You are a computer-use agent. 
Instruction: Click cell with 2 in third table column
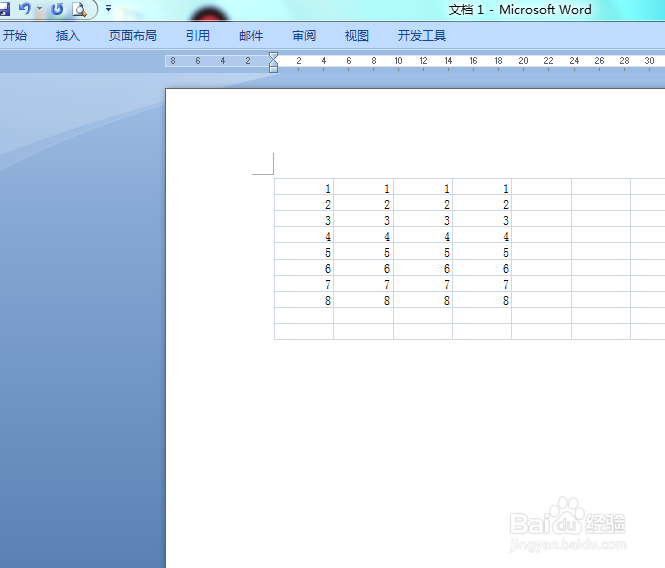coord(423,203)
